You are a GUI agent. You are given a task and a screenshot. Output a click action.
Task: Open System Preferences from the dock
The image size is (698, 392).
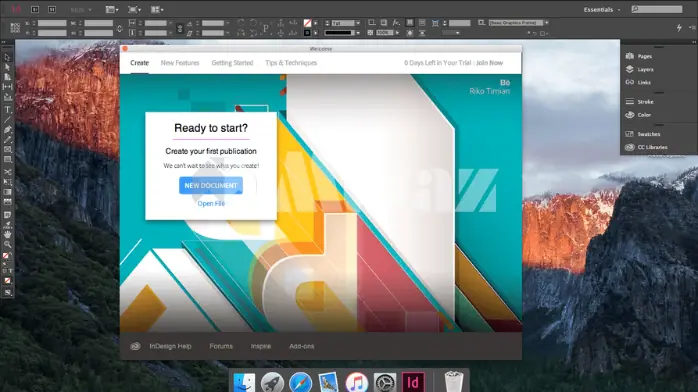[385, 382]
